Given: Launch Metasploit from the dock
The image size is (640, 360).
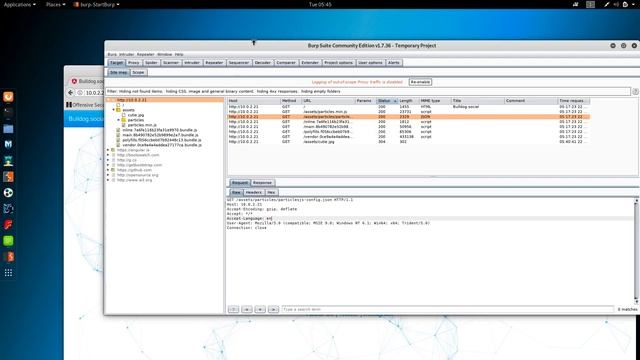Looking at the screenshot, I should pyautogui.click(x=8, y=144).
